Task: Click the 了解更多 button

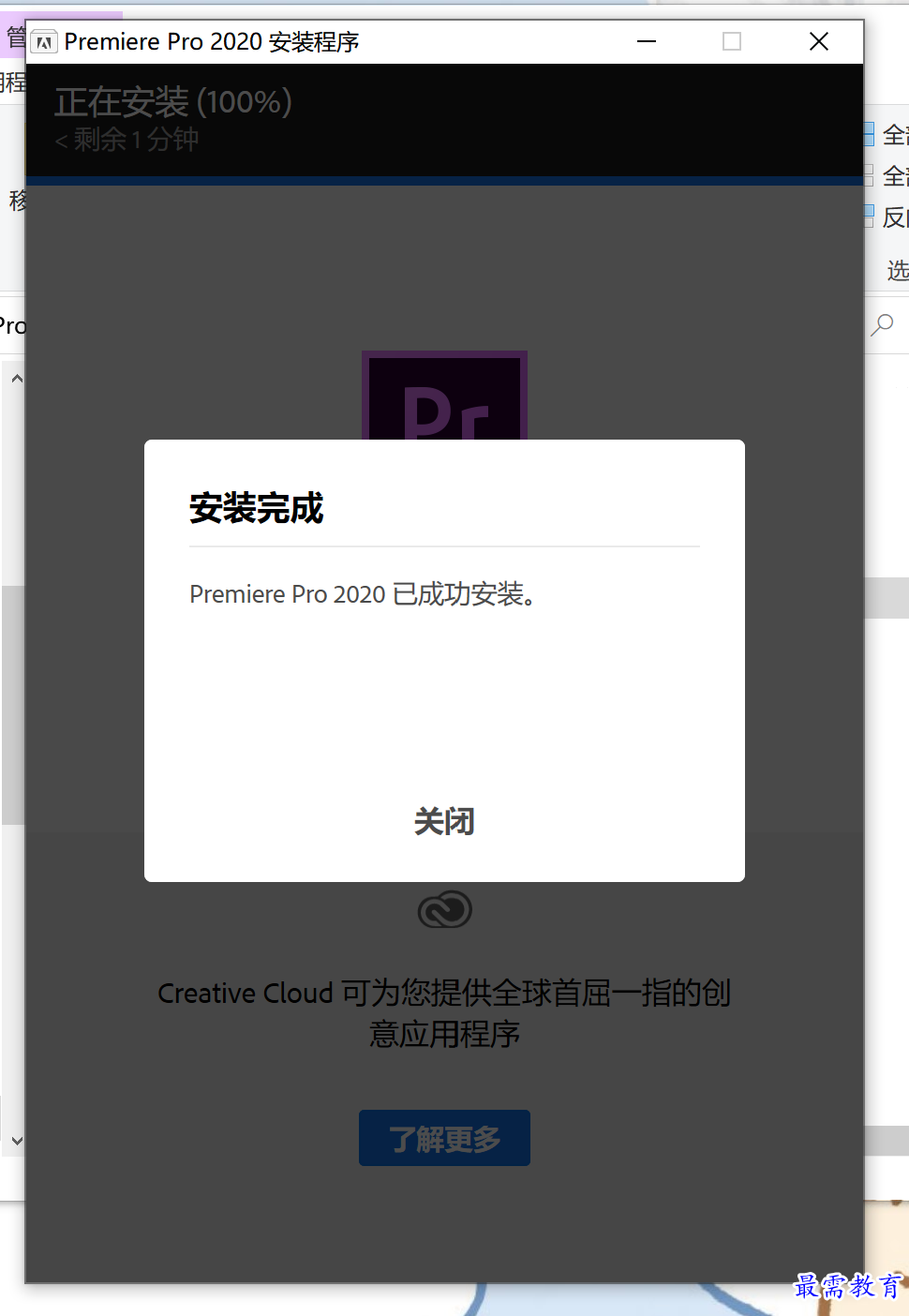Action: tap(444, 1138)
